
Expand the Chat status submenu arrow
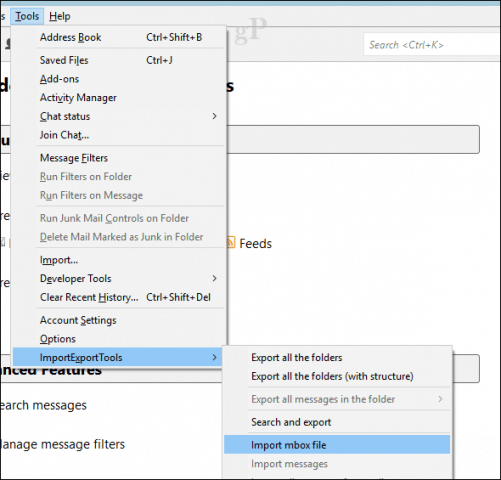coord(214,116)
